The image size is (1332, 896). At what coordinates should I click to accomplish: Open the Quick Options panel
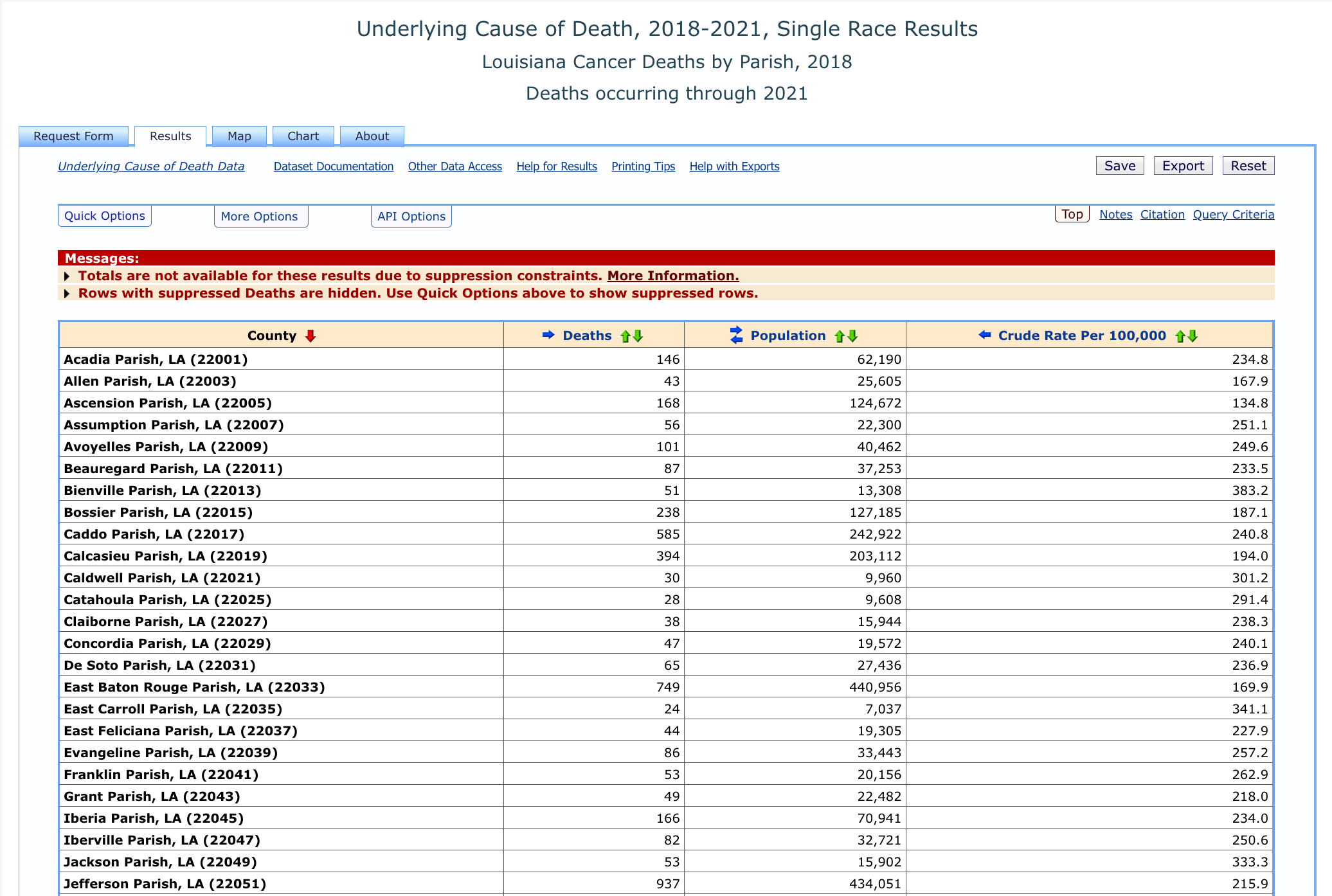point(105,216)
